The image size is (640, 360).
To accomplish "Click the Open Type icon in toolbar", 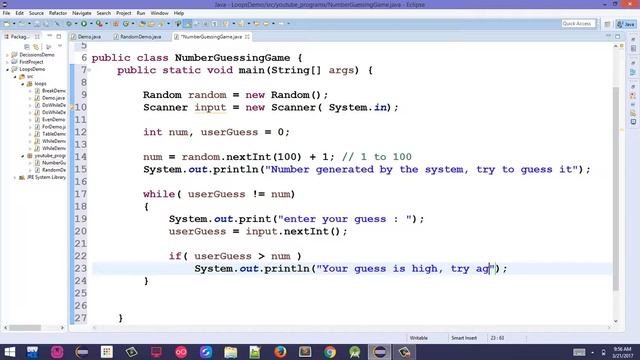I will (142, 24).
